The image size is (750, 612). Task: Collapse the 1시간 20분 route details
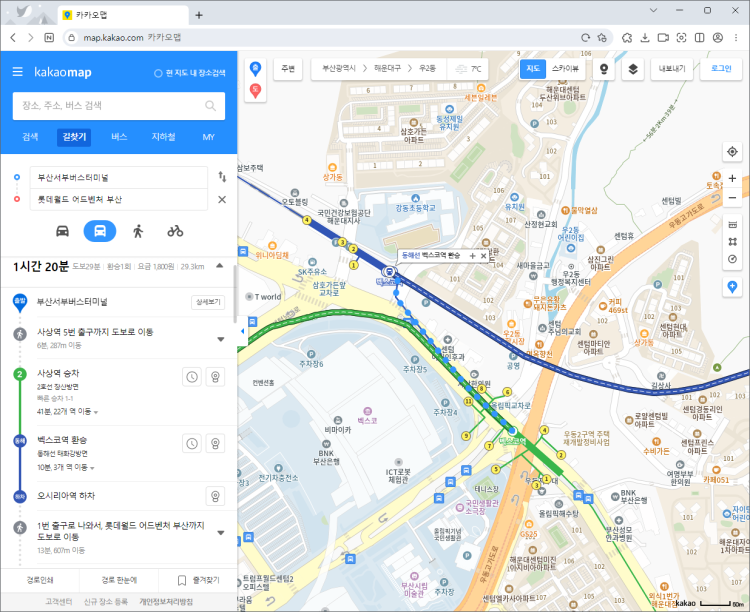[220, 266]
